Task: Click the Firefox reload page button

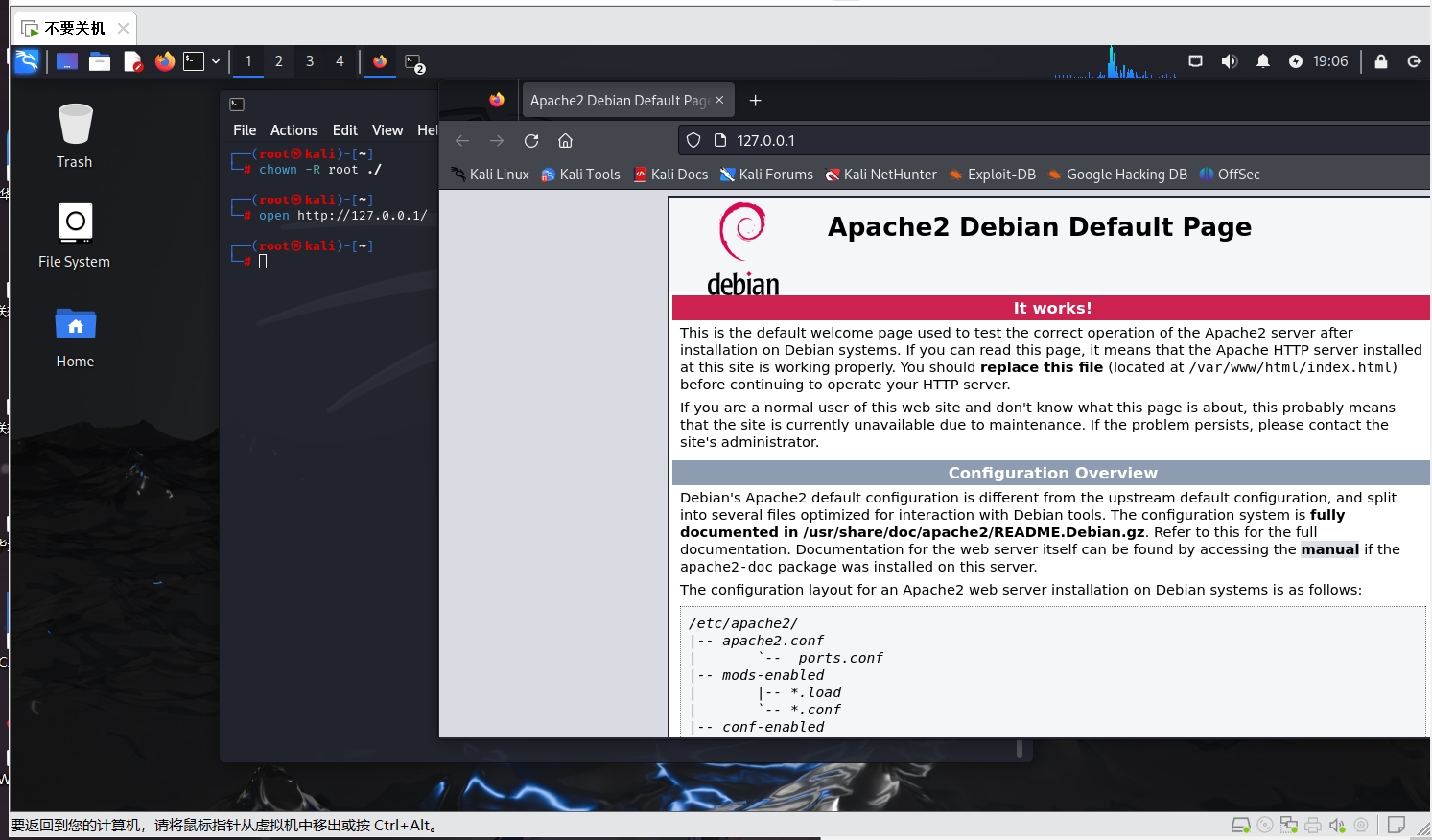Action: (x=531, y=141)
